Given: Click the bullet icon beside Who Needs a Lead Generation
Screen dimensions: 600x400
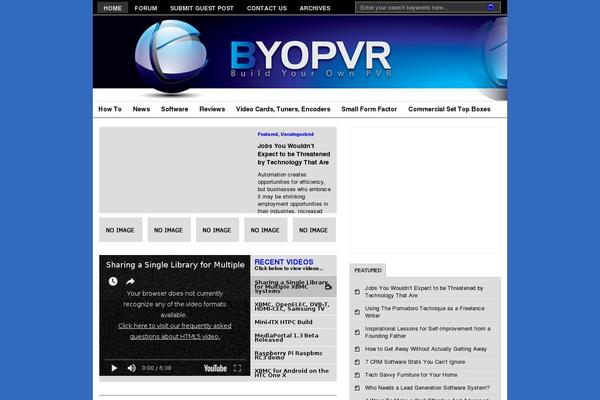Looking at the screenshot, I should coord(357,388).
